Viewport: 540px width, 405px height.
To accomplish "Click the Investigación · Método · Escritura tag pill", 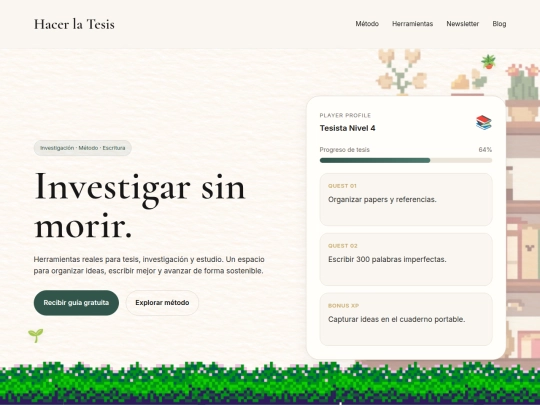I will point(83,148).
